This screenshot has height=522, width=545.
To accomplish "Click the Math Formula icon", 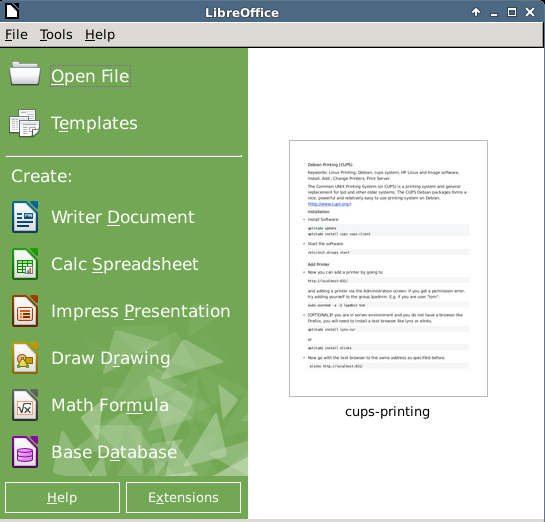I will pyautogui.click(x=25, y=405).
